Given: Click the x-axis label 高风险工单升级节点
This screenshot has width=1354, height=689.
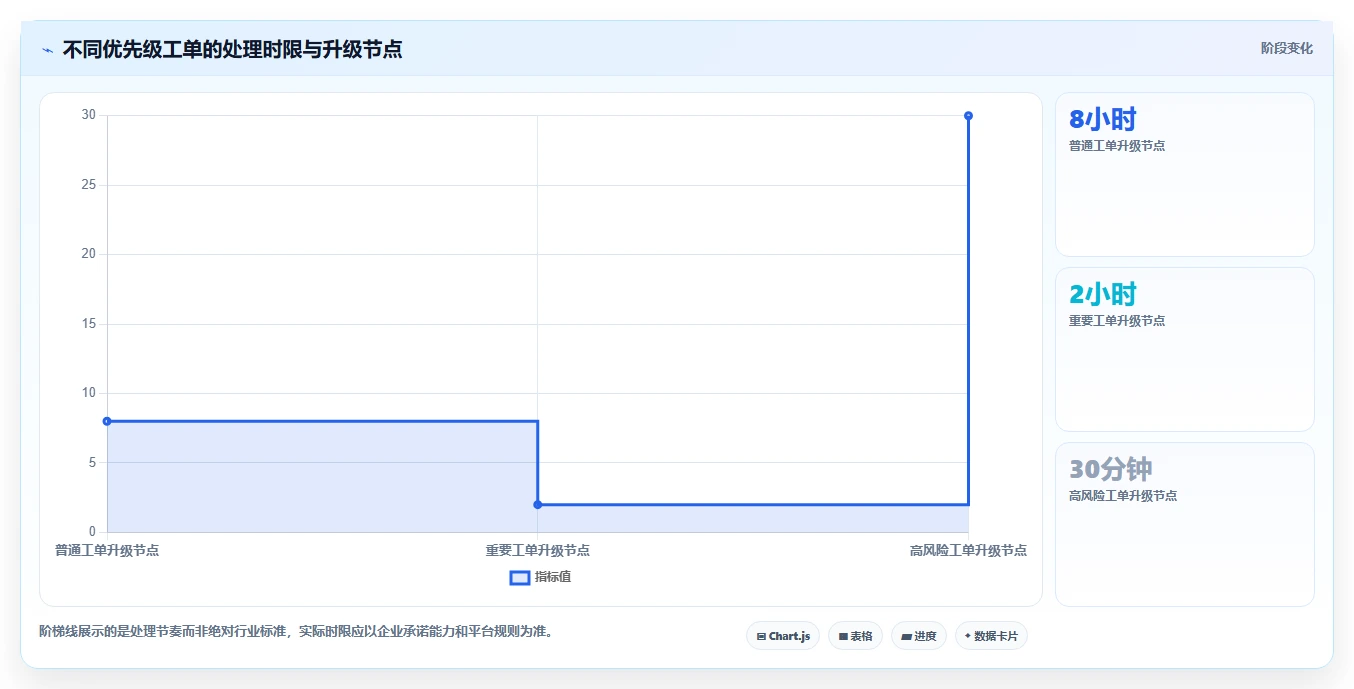Looking at the screenshot, I should [x=968, y=551].
